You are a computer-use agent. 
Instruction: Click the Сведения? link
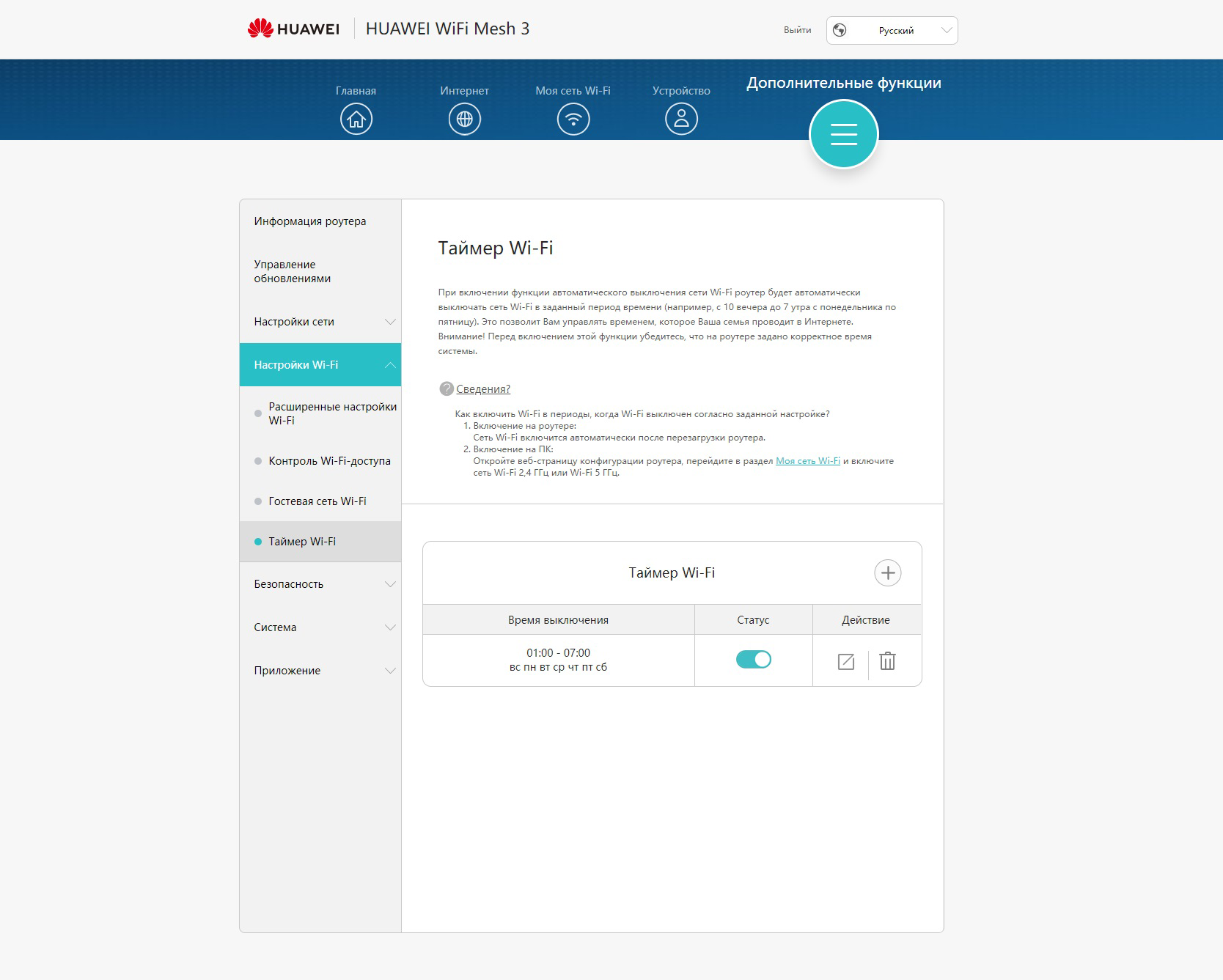483,389
